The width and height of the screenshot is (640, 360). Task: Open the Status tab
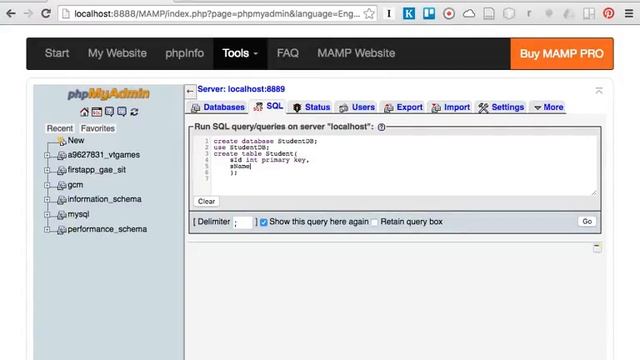pos(311,107)
